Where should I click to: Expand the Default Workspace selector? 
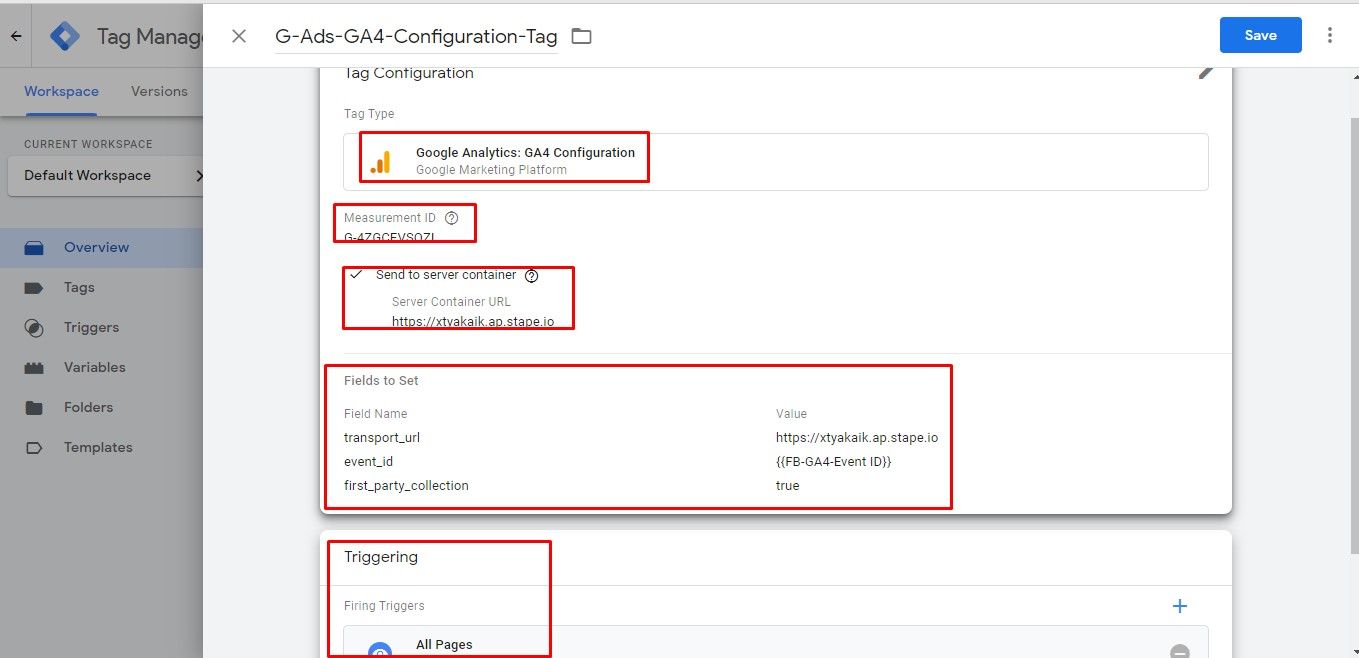106,176
